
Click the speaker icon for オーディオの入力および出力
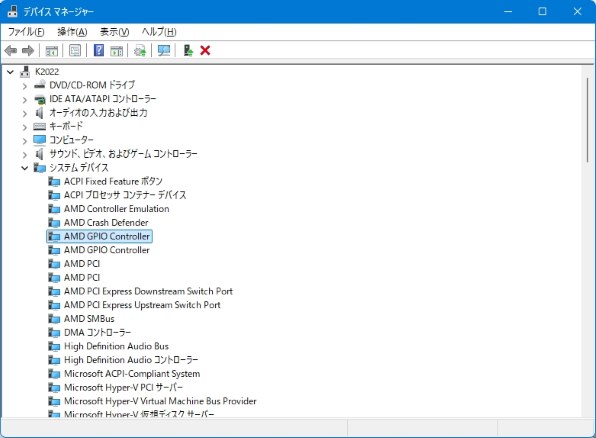(40, 113)
